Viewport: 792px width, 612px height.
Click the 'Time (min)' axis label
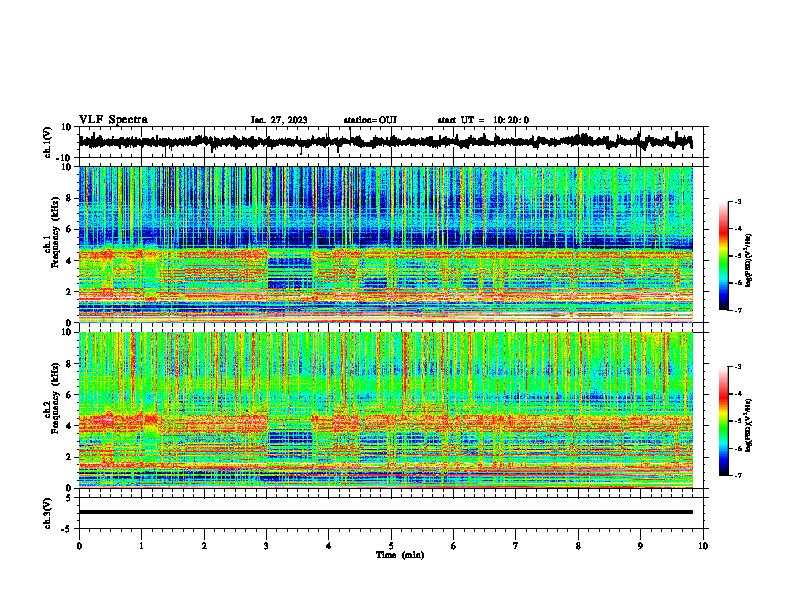(x=400, y=555)
